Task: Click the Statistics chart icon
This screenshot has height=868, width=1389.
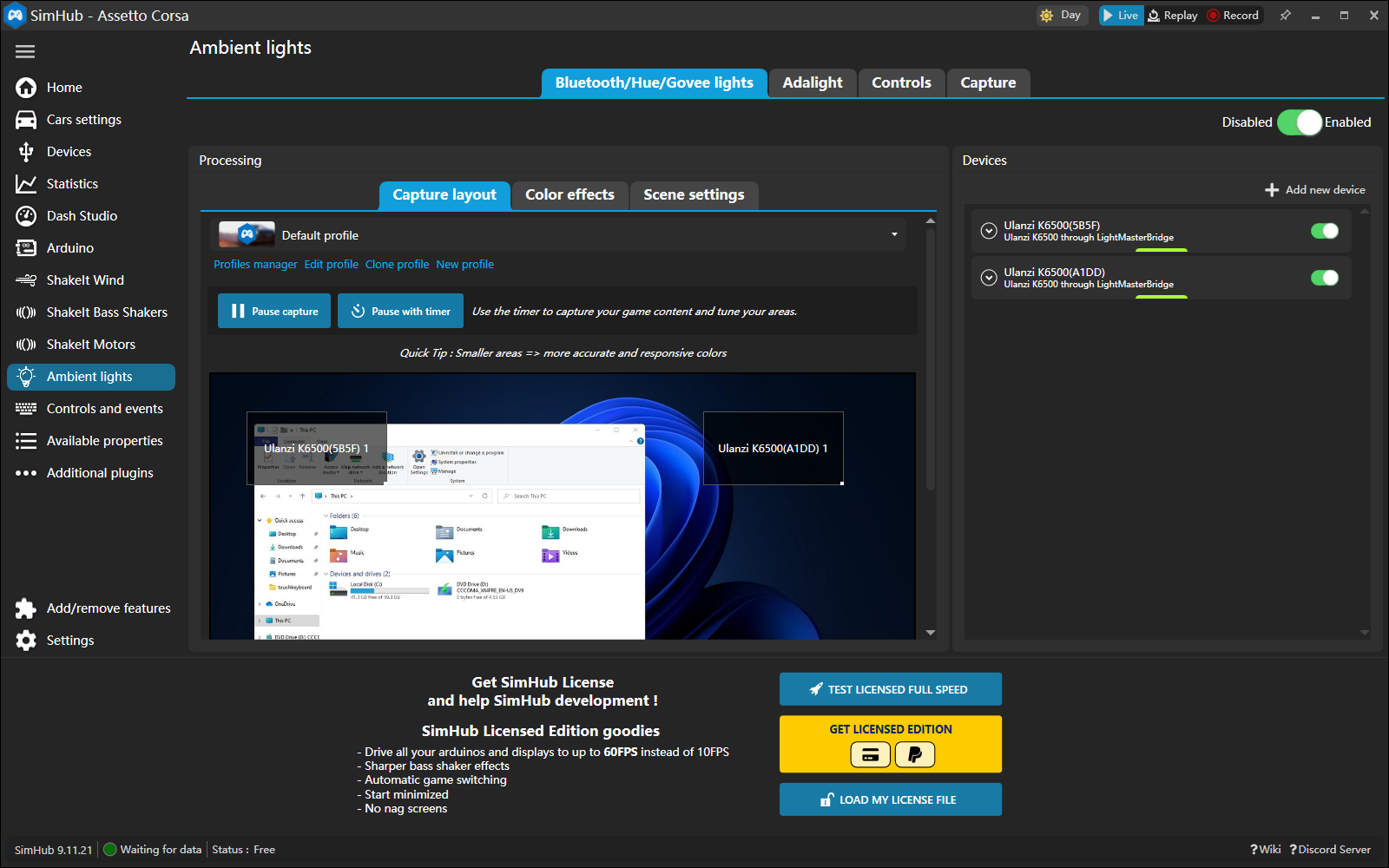Action: (x=26, y=184)
